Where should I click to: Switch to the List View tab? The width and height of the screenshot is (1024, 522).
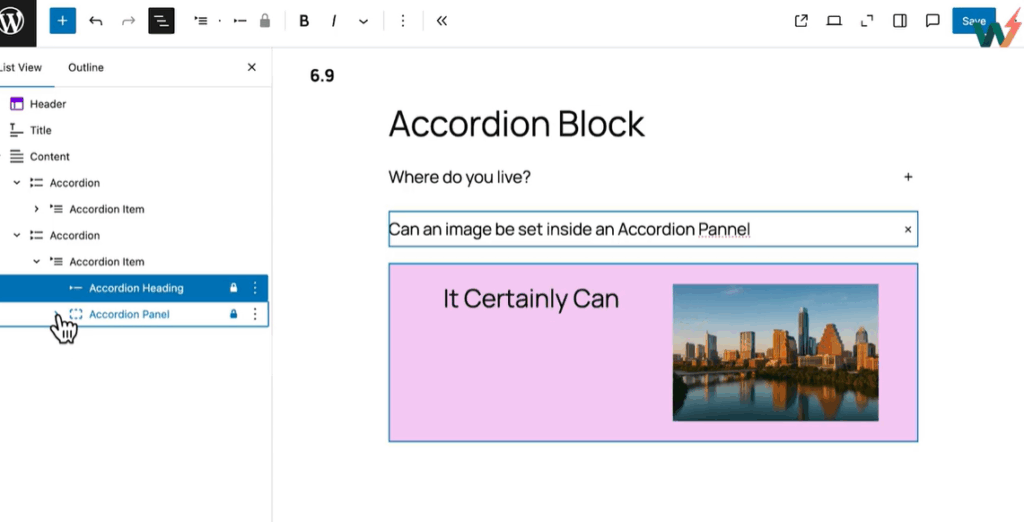point(21,67)
